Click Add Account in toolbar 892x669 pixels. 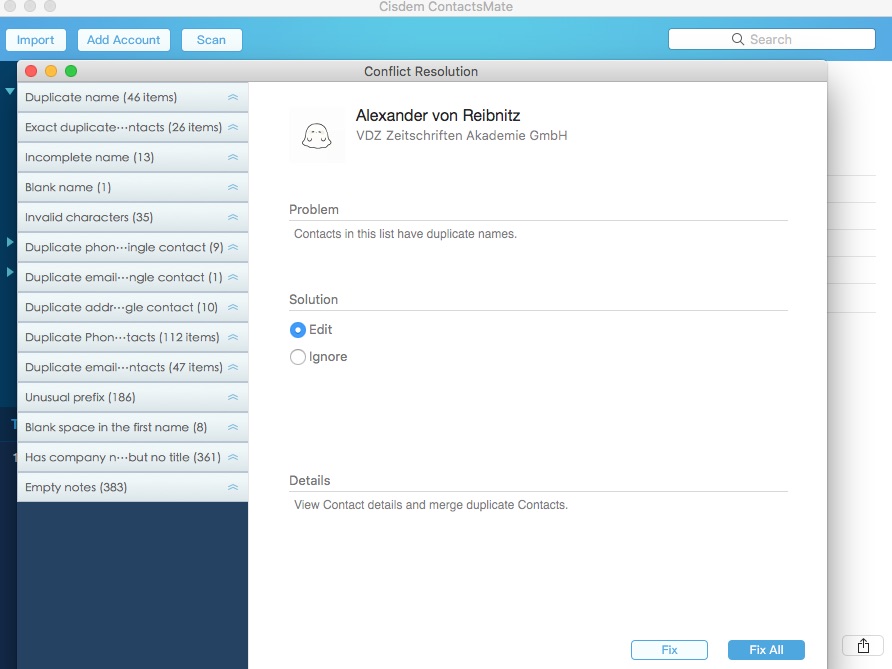(123, 40)
